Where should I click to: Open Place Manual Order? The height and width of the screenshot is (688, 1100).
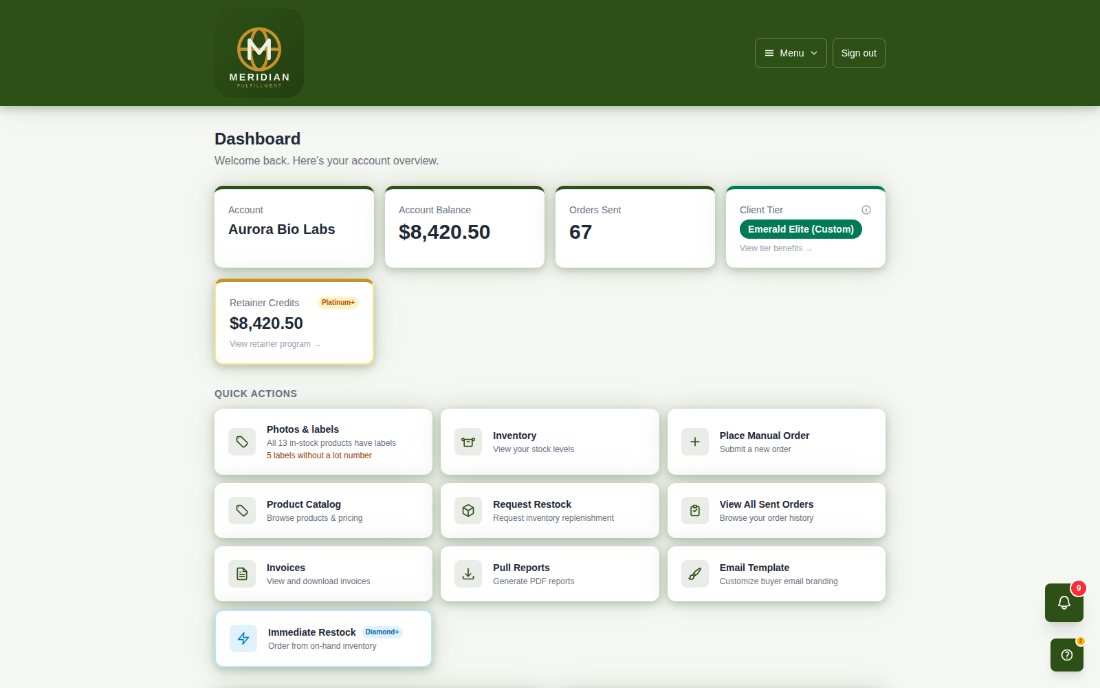point(777,442)
